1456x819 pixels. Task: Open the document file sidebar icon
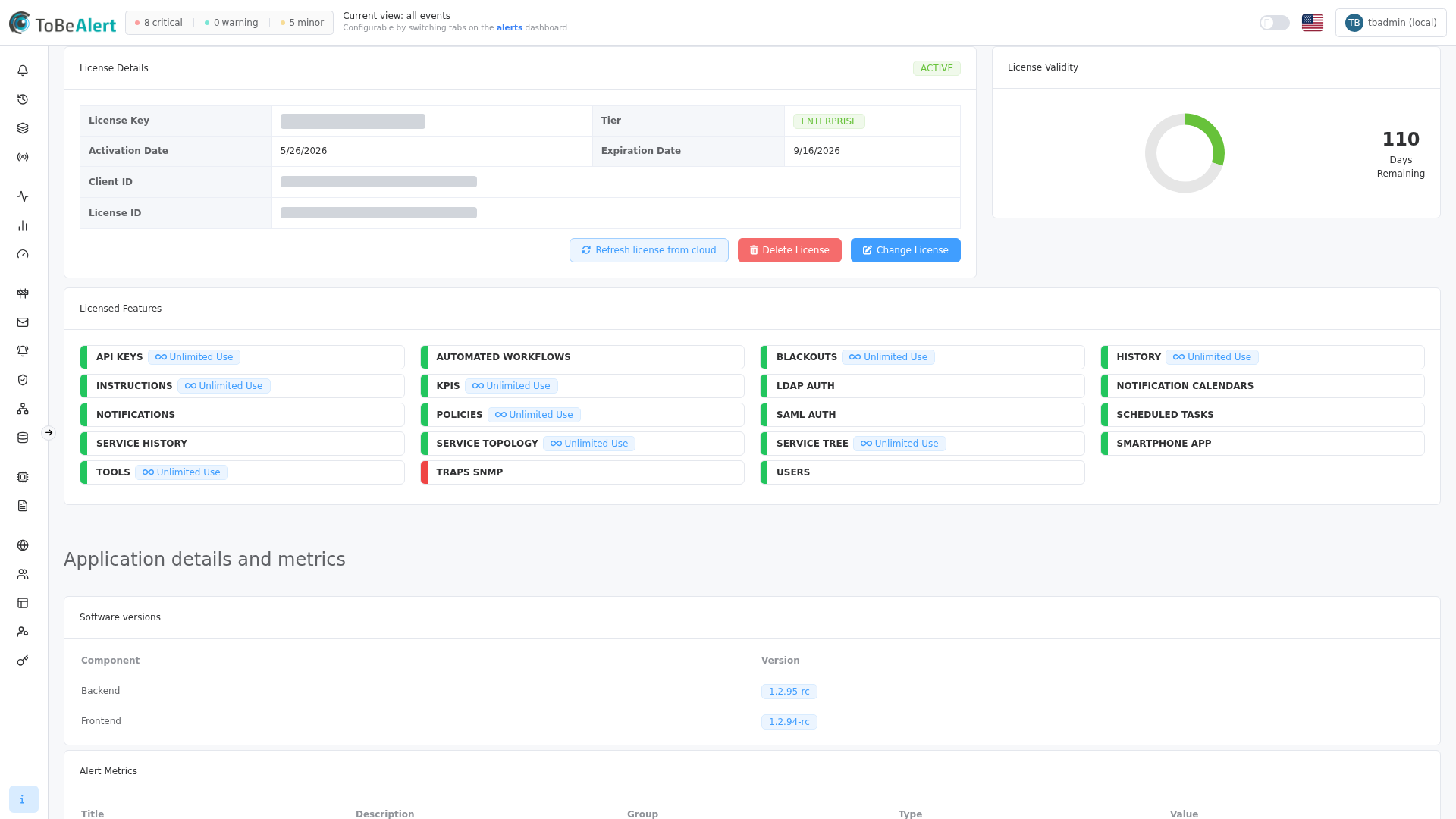coord(23,506)
